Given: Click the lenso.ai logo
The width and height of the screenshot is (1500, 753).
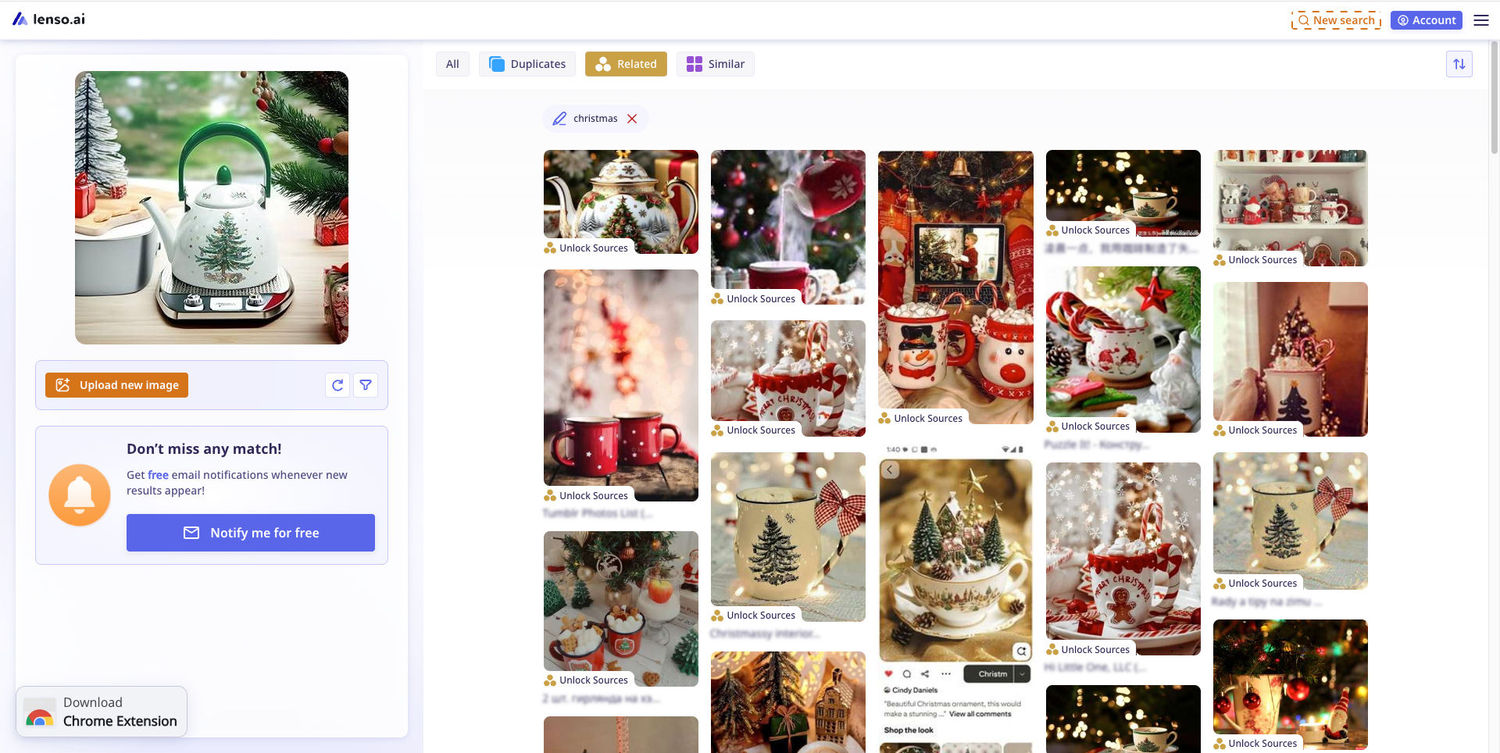Looking at the screenshot, I should tap(49, 19).
